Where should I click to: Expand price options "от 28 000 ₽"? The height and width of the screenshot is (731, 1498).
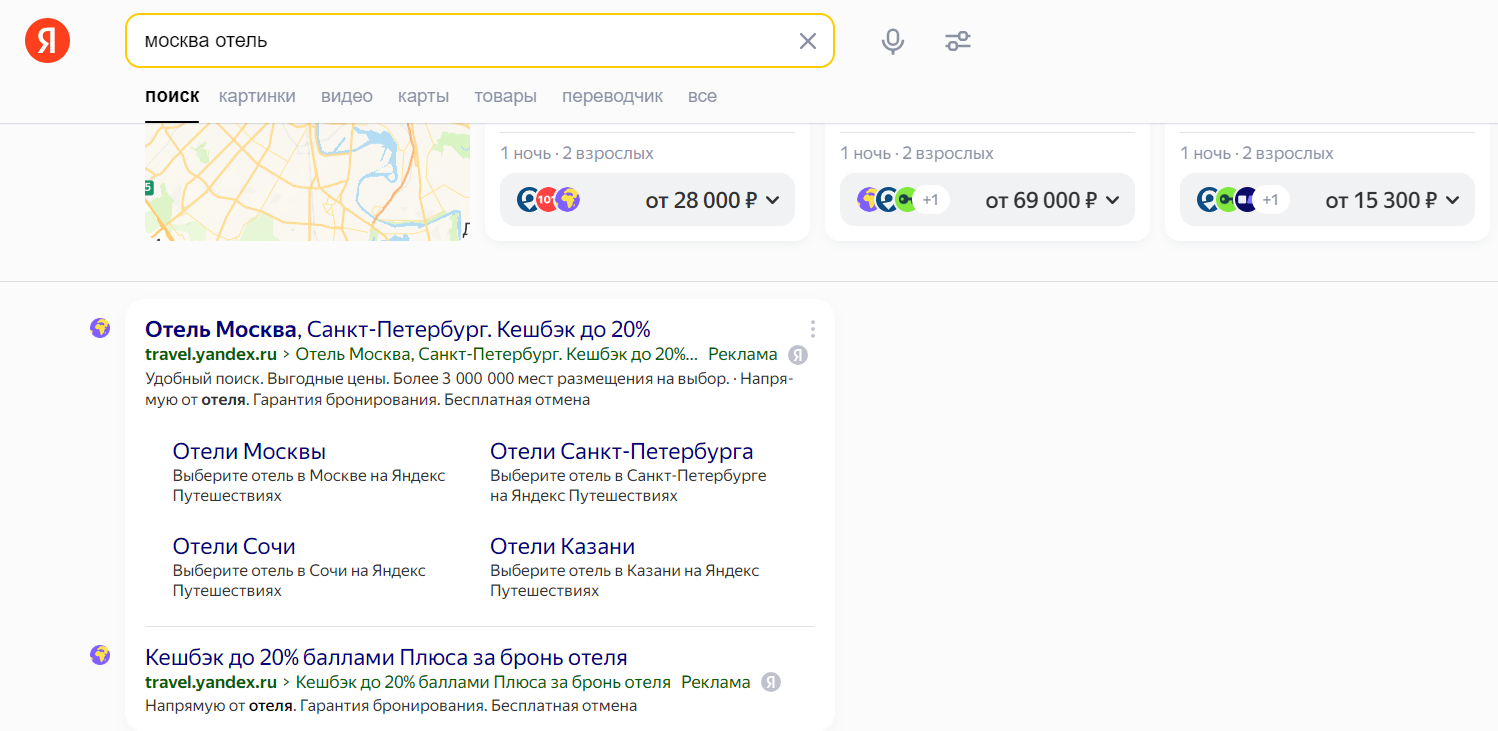coord(648,200)
